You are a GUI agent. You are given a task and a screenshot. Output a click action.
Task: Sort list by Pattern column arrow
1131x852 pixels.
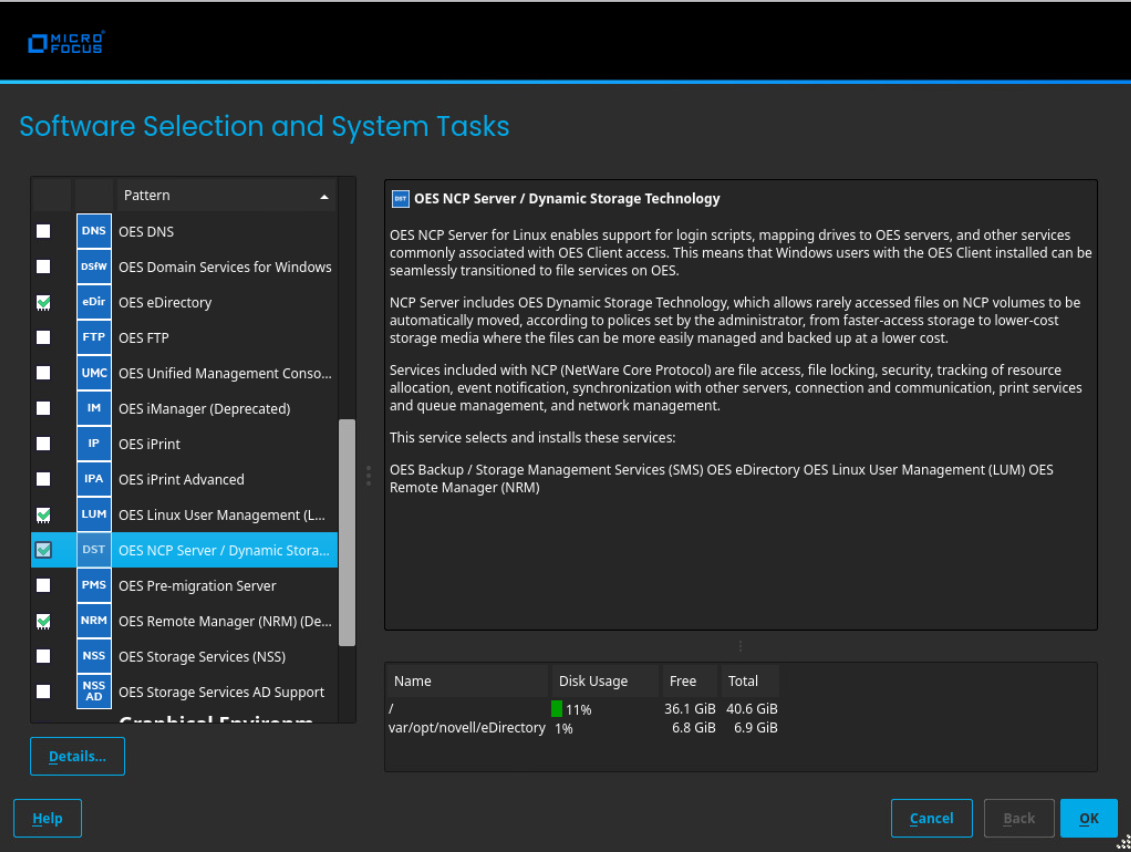click(324, 196)
